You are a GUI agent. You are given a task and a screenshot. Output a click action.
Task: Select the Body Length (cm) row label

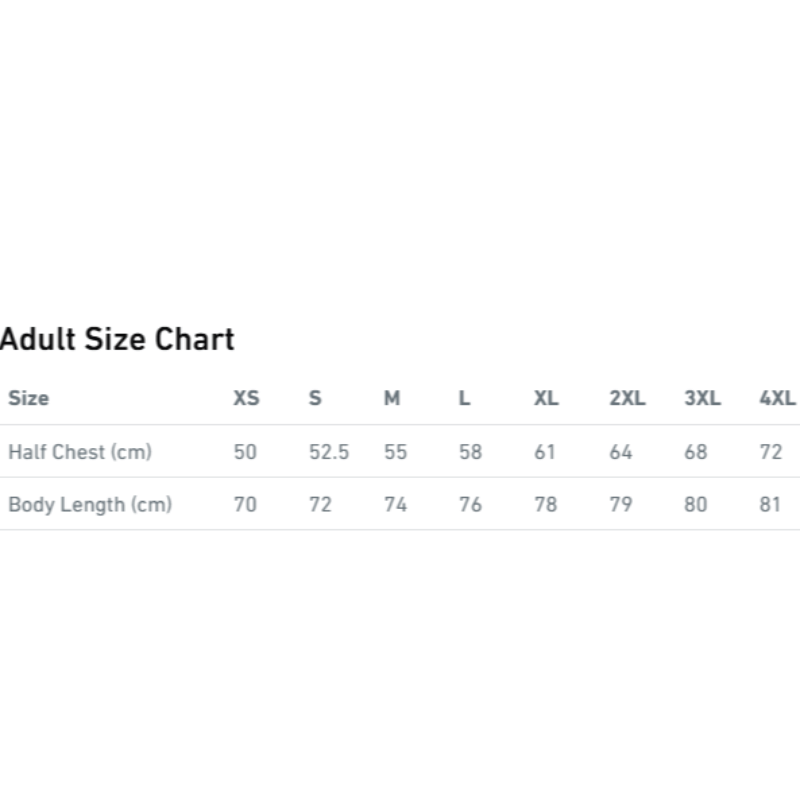point(90,504)
